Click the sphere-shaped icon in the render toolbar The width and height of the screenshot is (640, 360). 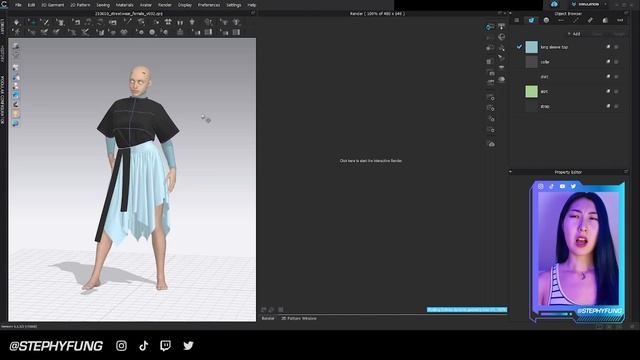click(x=502, y=37)
